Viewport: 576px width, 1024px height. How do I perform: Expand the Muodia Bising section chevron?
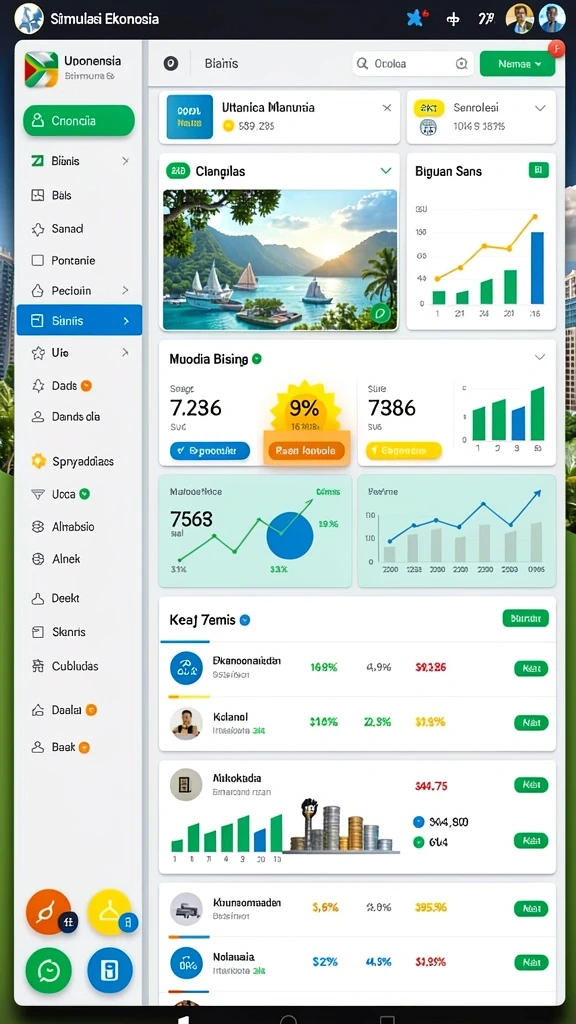540,357
